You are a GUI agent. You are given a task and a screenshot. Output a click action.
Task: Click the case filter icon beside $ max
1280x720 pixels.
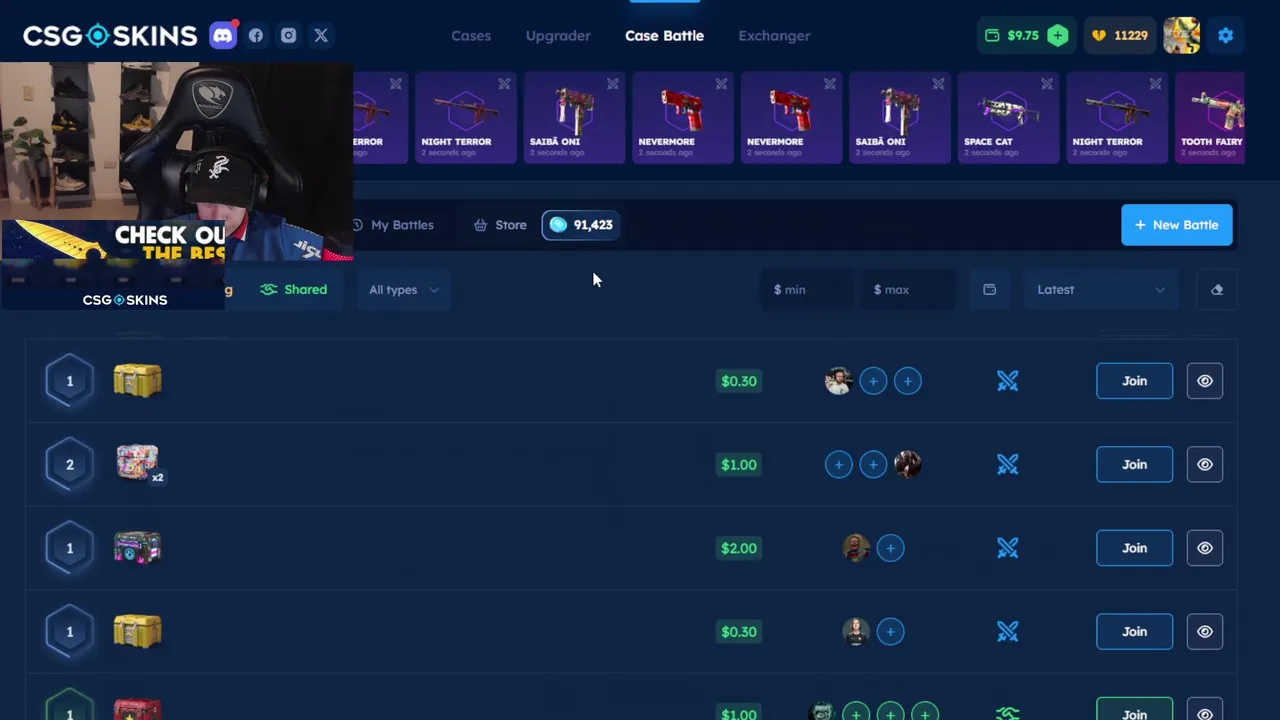click(989, 290)
